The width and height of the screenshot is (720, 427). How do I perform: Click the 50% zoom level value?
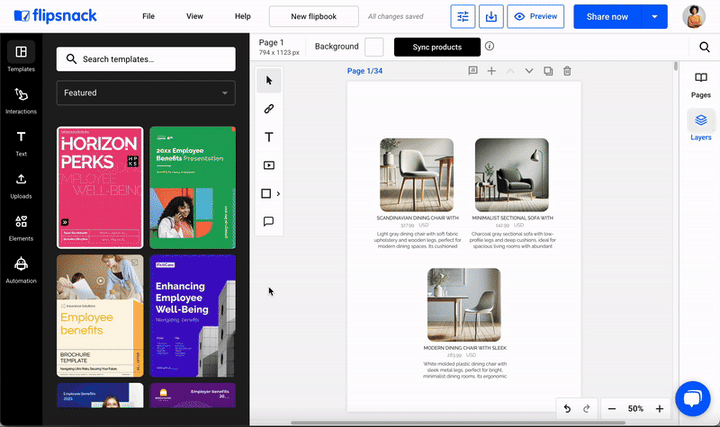636,409
